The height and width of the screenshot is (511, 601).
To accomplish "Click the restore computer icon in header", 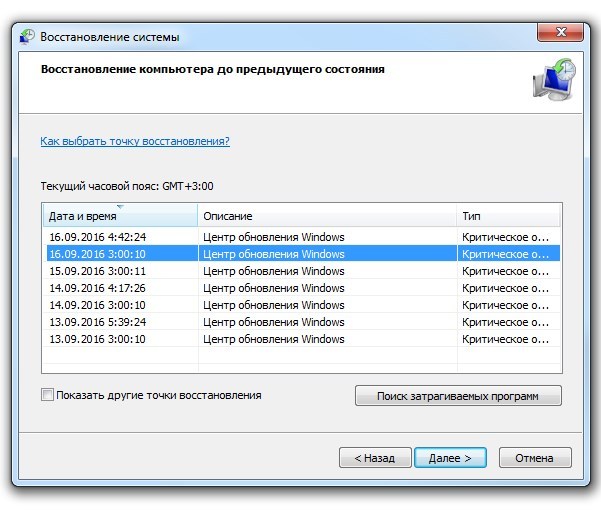I will pos(552,80).
